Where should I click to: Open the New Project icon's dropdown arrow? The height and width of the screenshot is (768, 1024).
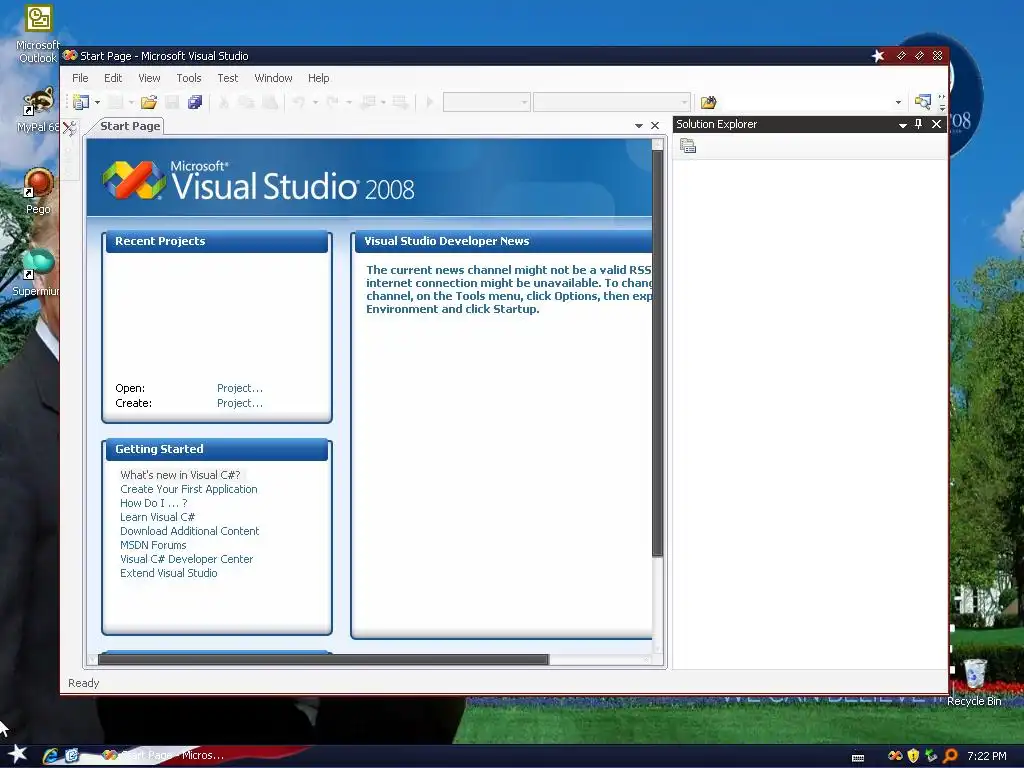(x=97, y=103)
